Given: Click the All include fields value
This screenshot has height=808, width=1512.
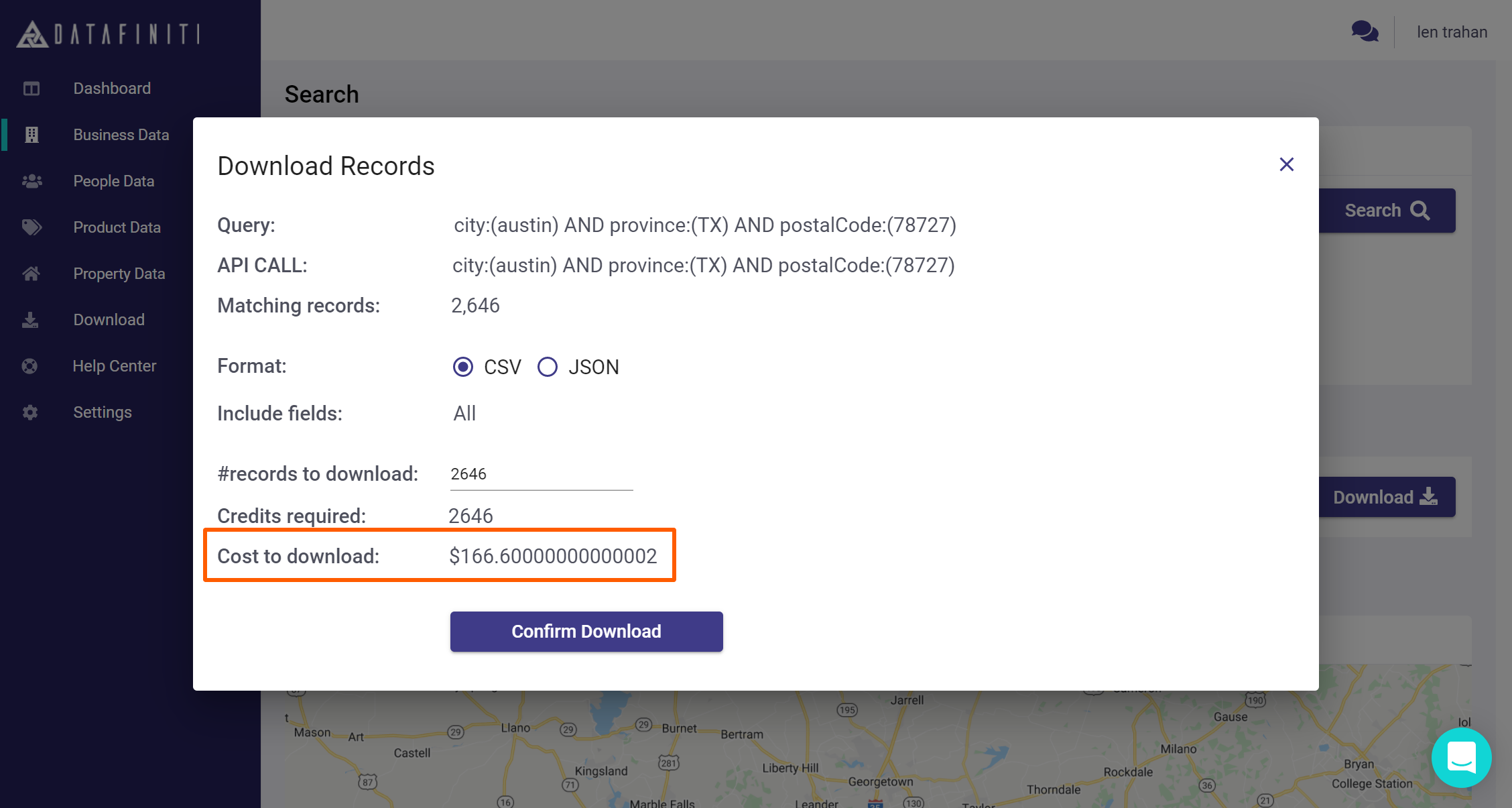Looking at the screenshot, I should click(464, 414).
